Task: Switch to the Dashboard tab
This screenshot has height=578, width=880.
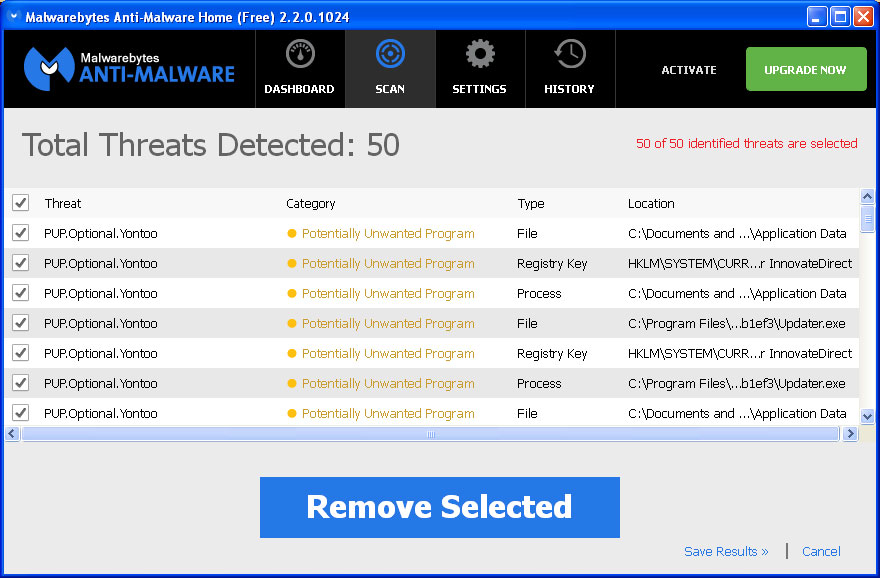Action: click(299, 68)
